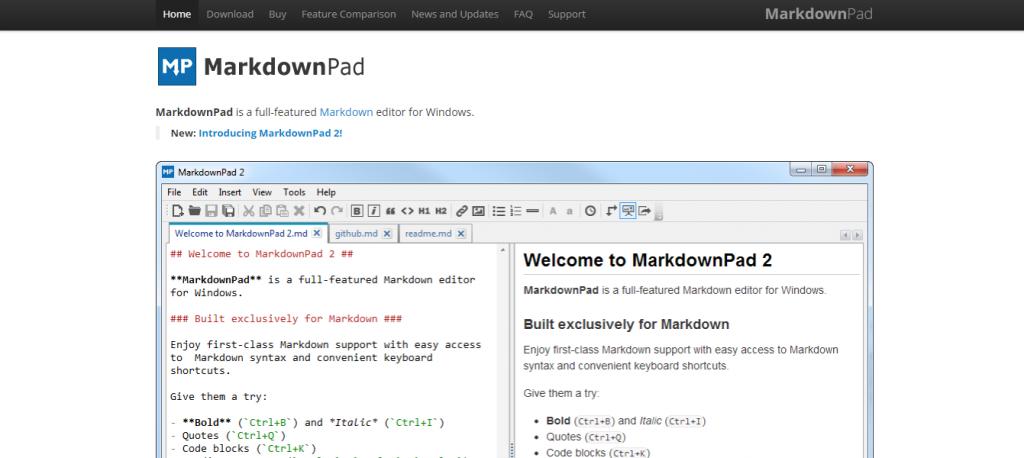Viewport: 1024px width, 458px height.
Task: Click the Copy toolbar icon
Action: (265, 210)
